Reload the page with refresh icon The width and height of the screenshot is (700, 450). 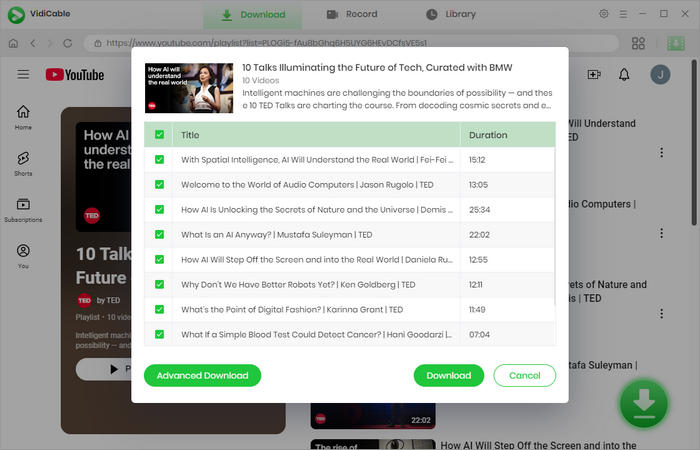(x=68, y=43)
